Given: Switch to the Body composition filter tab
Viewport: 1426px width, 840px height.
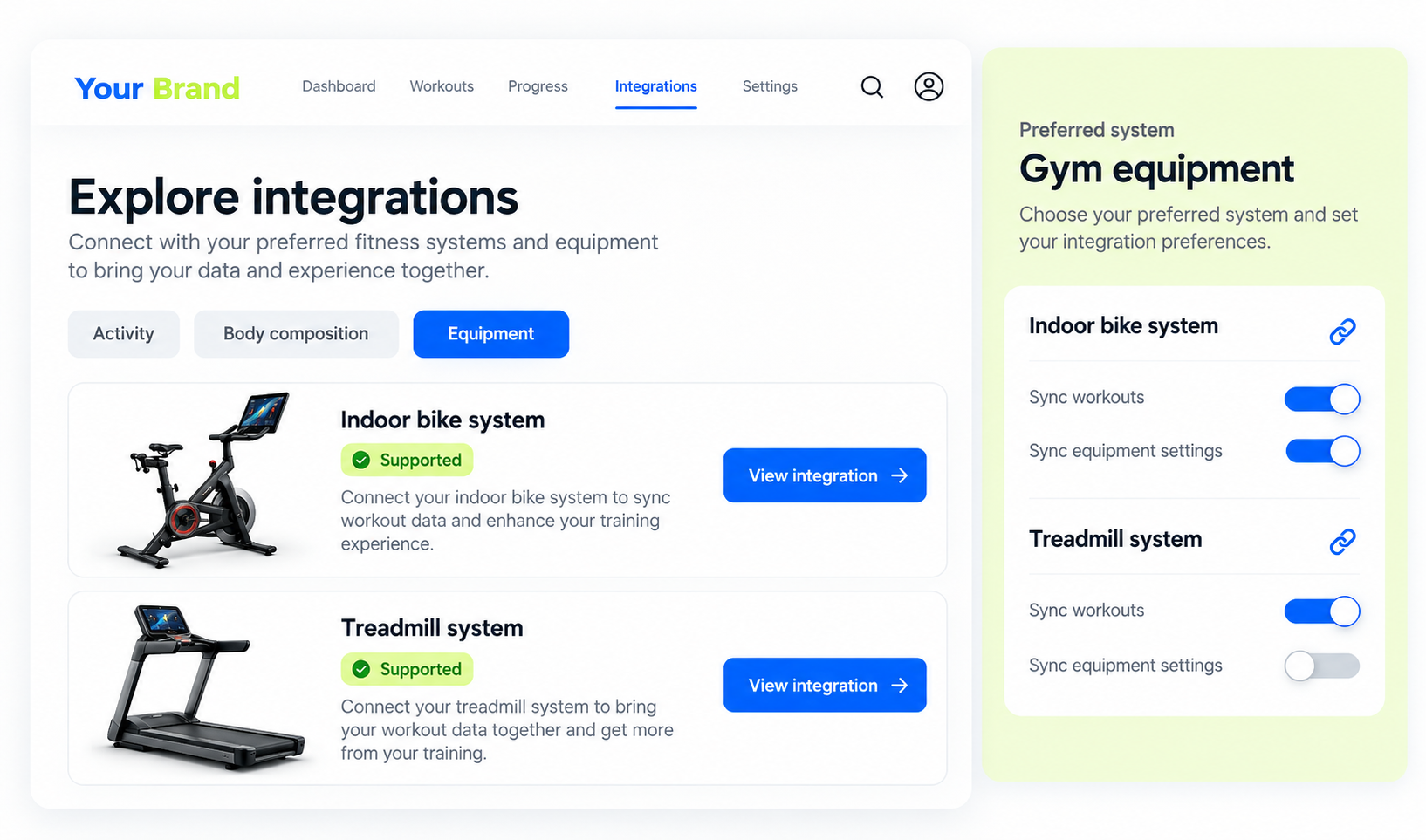Looking at the screenshot, I should pos(296,334).
